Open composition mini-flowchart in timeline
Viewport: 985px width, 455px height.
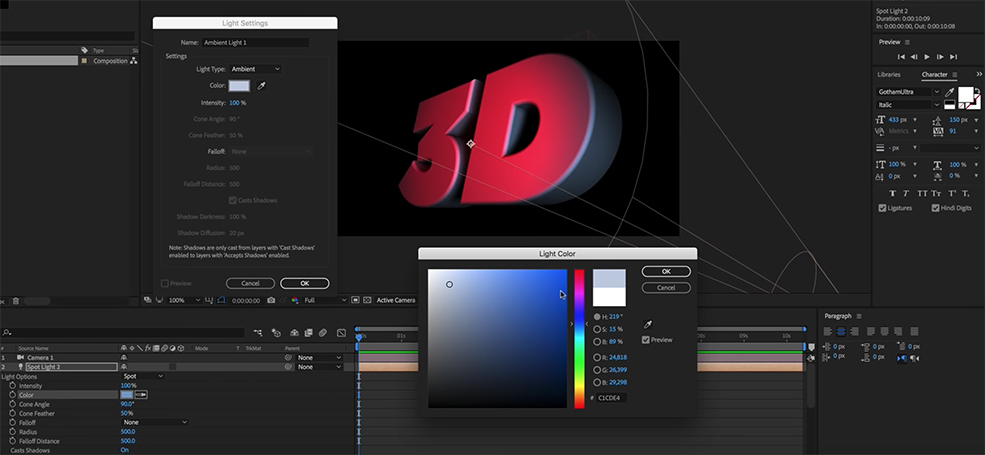[x=258, y=333]
